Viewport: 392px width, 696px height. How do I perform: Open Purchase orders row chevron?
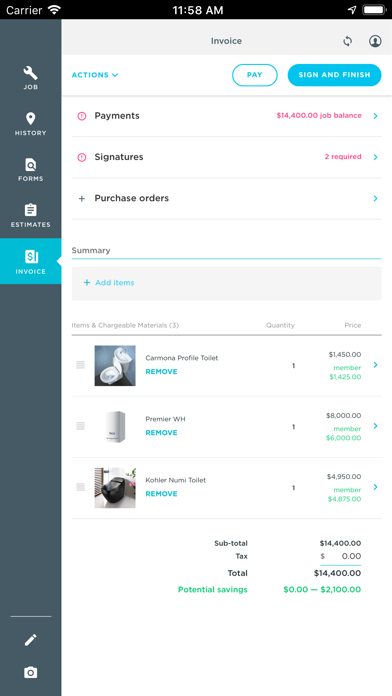(x=376, y=198)
